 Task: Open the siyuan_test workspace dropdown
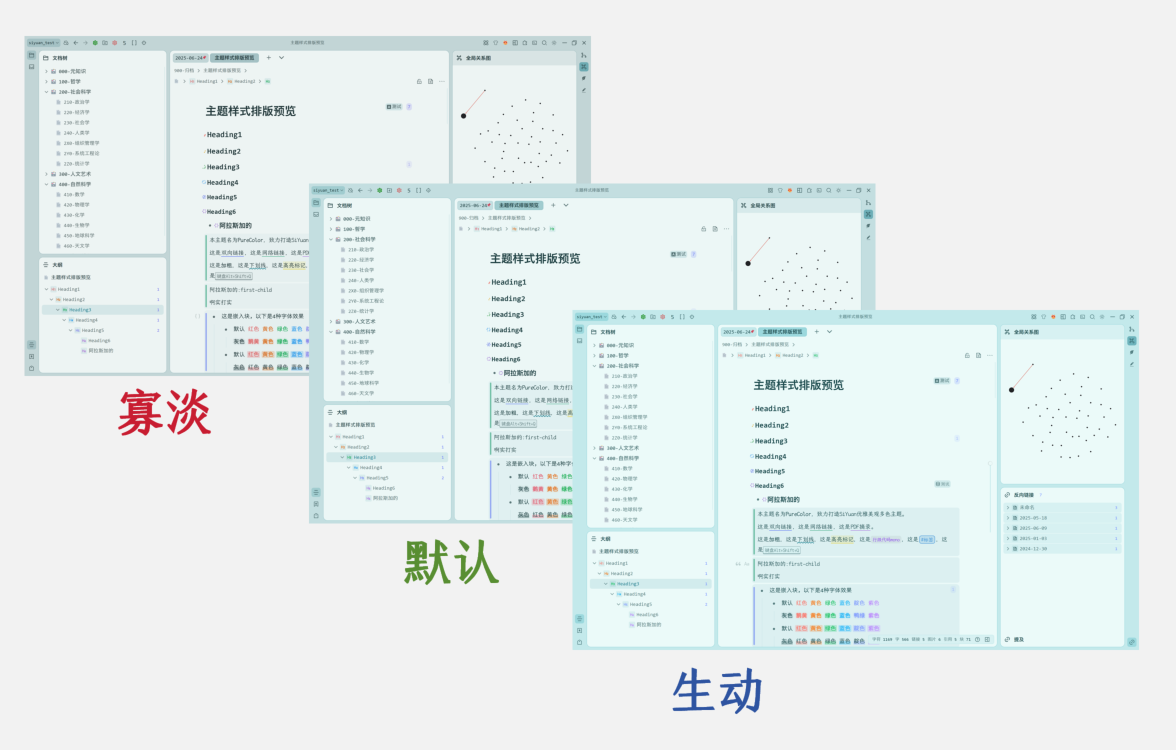pos(590,317)
